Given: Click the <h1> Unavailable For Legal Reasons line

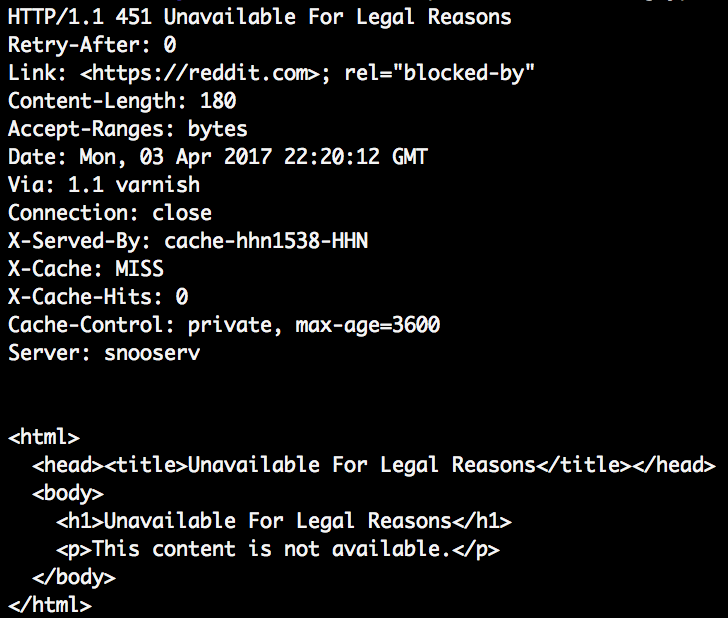Looking at the screenshot, I should (284, 521).
